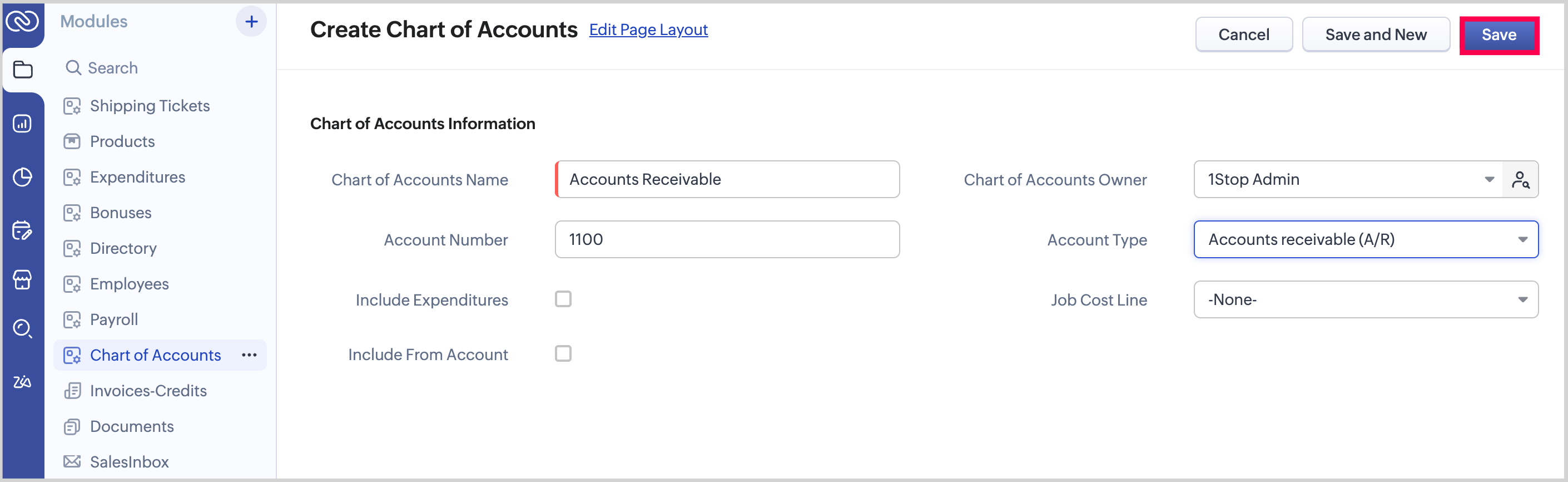
Task: Open the storefront marketplace icon
Action: pos(23,280)
